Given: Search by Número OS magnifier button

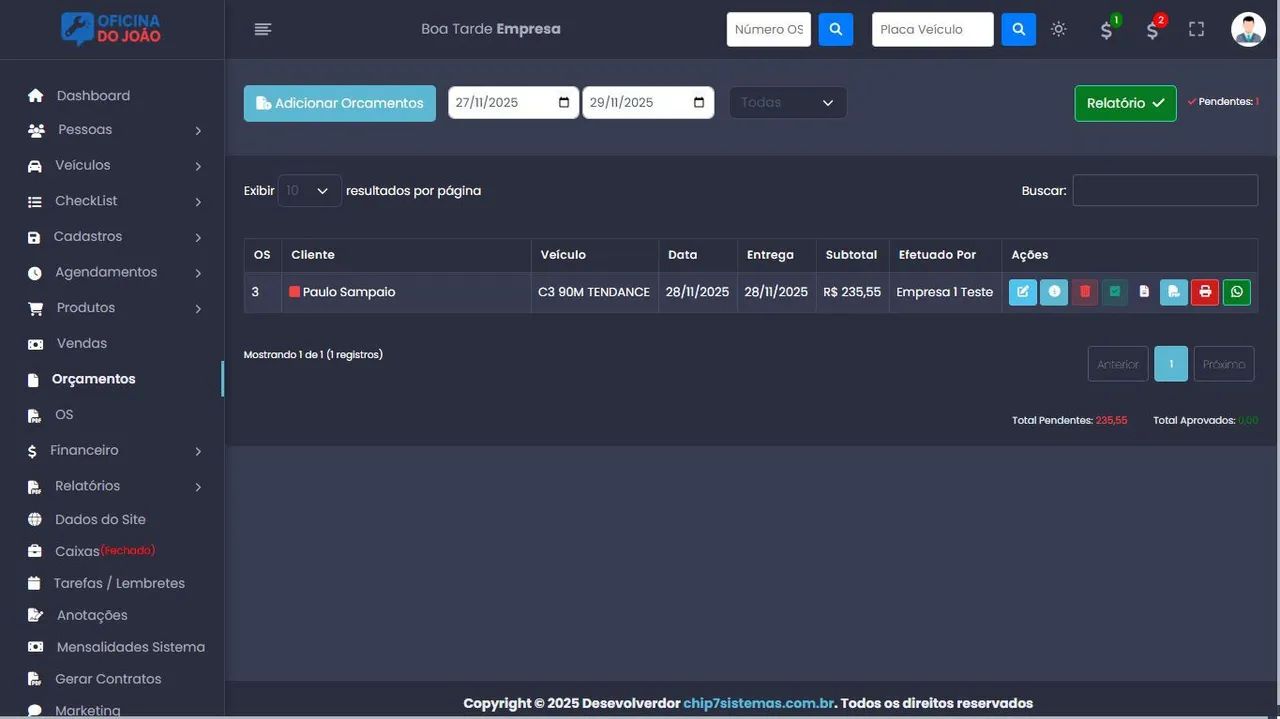Looking at the screenshot, I should coord(836,29).
